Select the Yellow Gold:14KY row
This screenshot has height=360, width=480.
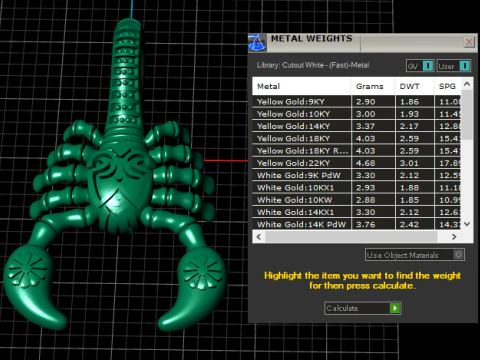357,126
